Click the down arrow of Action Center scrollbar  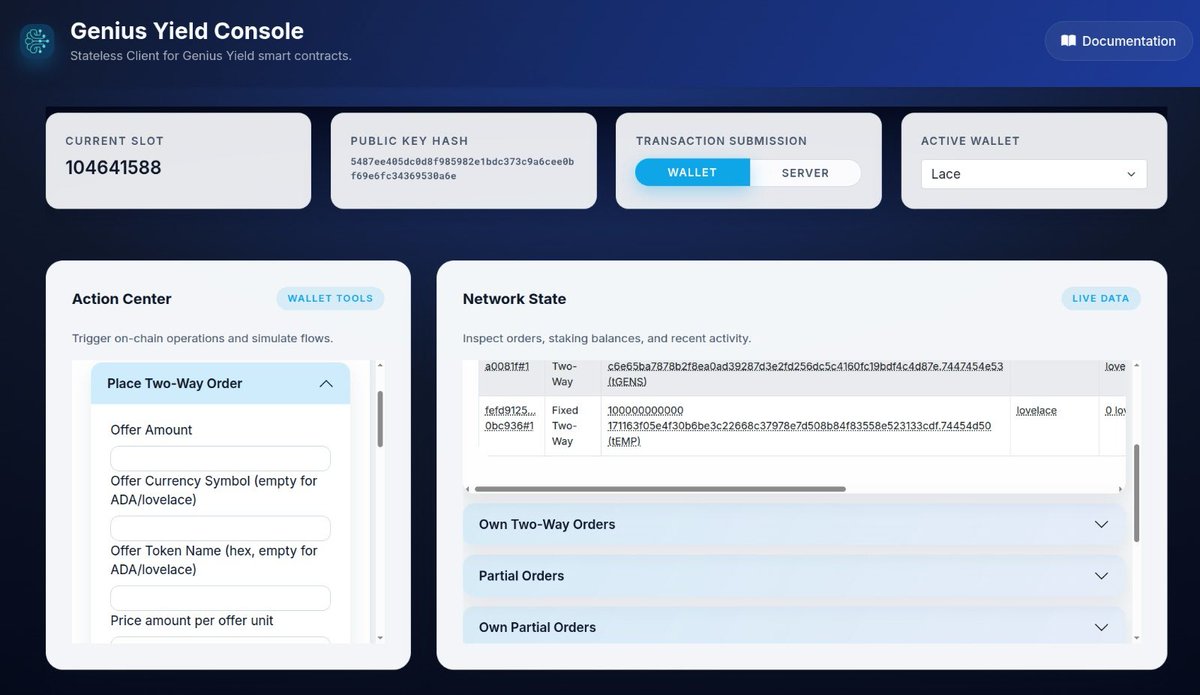click(380, 637)
